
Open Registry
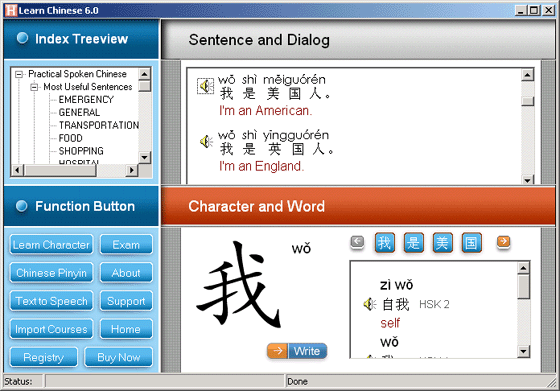coord(44,357)
